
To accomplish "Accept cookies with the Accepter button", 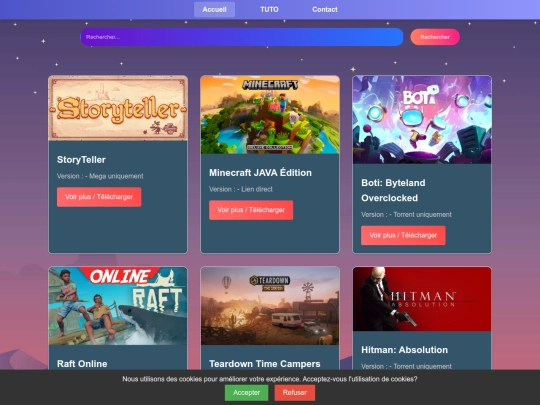I will pos(246,393).
